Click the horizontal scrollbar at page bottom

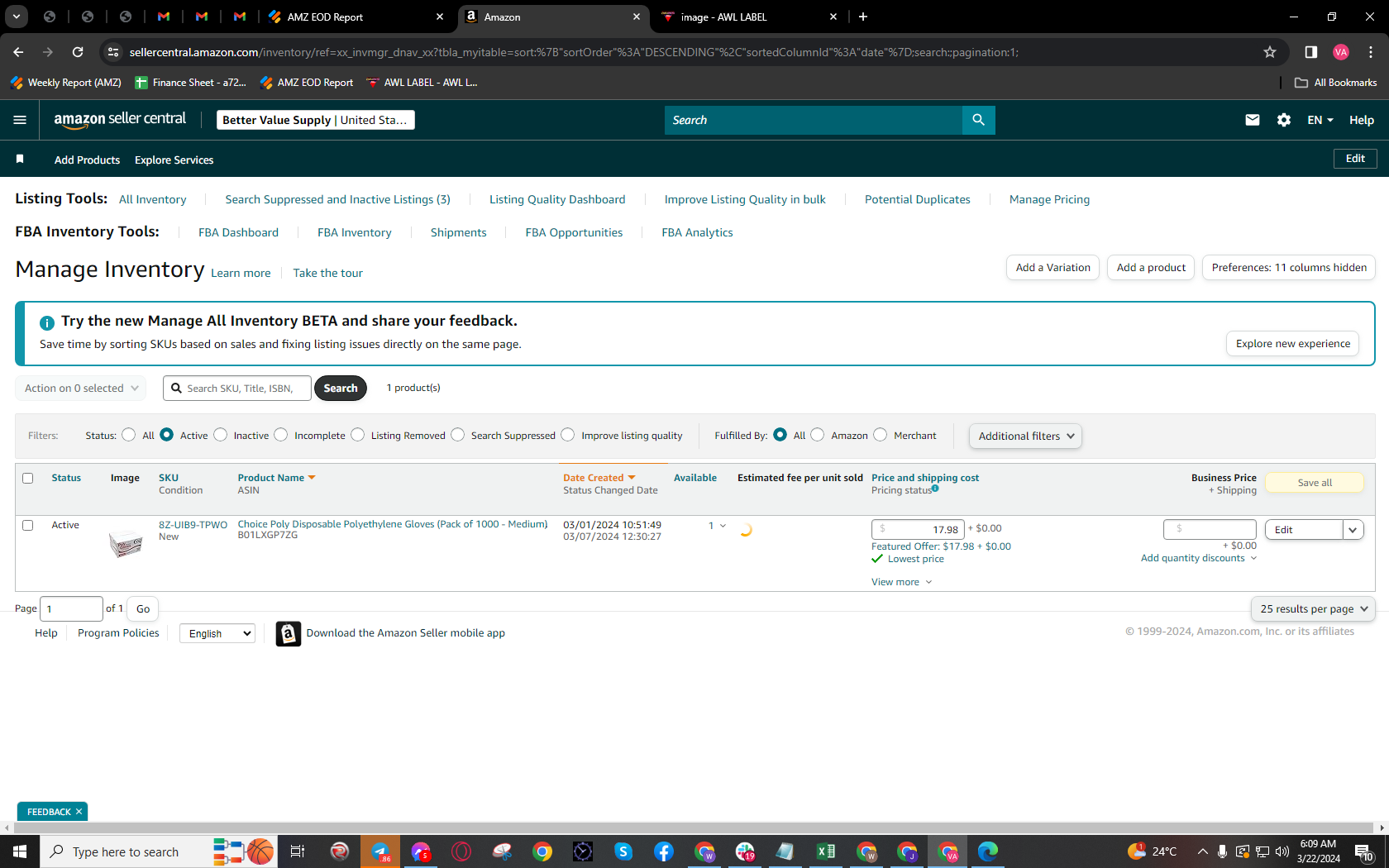694,827
